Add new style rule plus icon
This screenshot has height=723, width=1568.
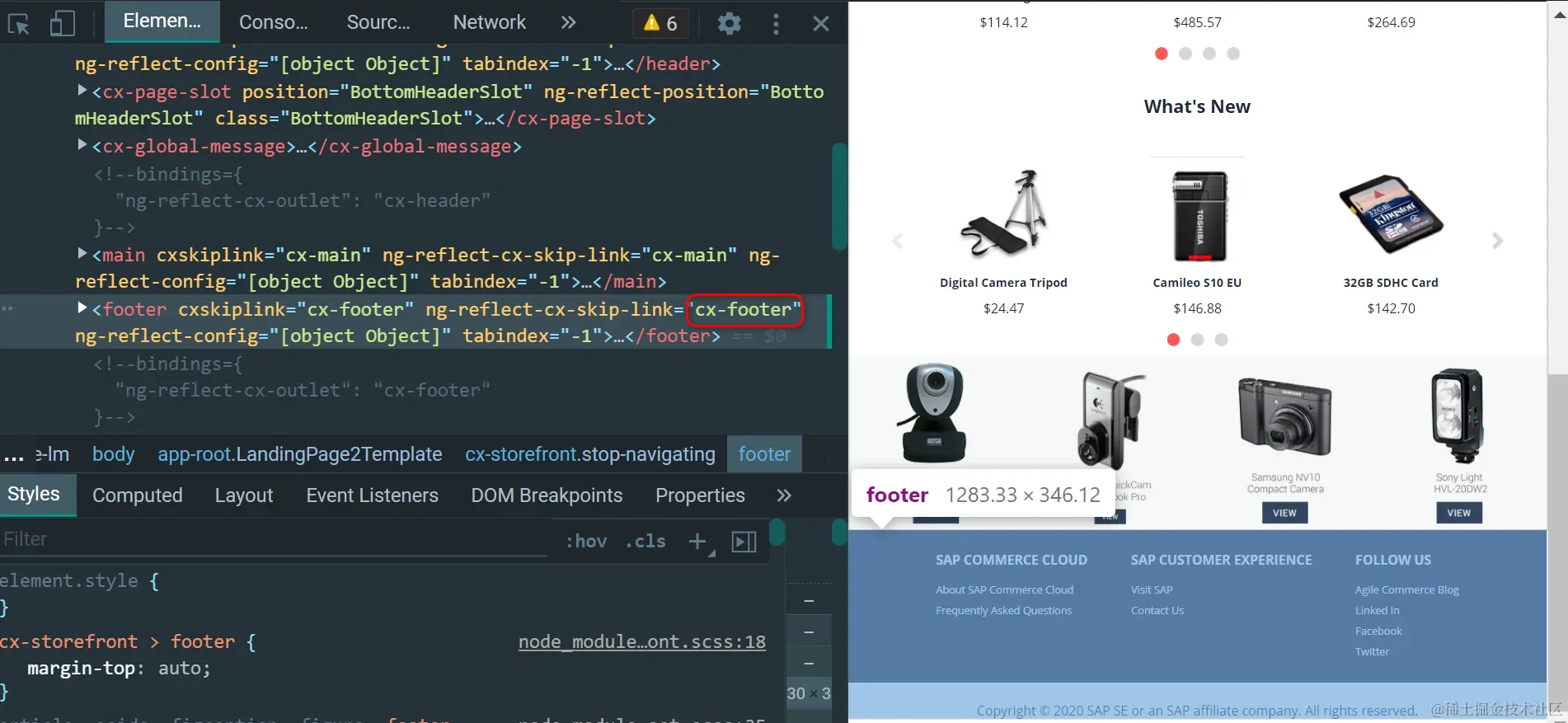click(x=697, y=541)
